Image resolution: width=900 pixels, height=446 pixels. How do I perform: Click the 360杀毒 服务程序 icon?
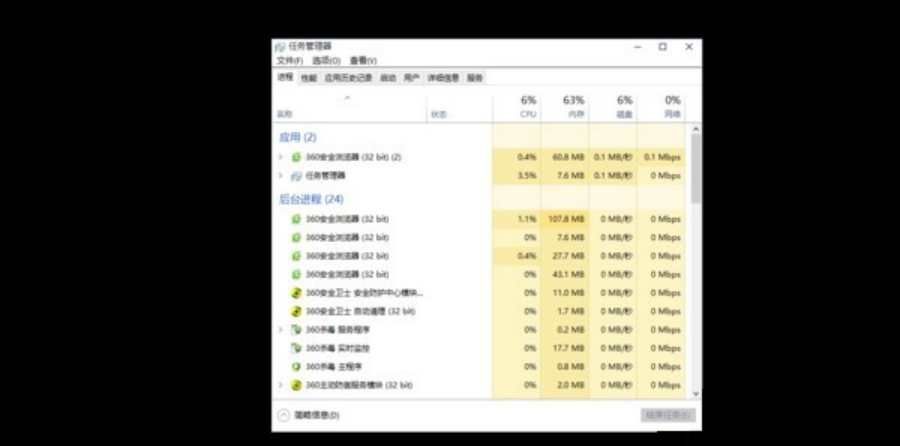click(x=296, y=329)
